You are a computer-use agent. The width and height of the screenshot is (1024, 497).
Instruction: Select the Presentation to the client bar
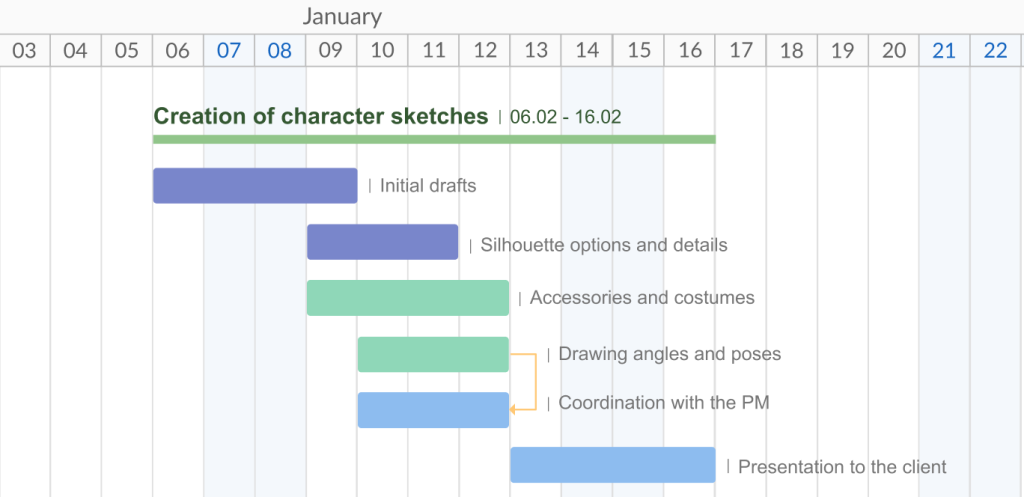point(612,465)
